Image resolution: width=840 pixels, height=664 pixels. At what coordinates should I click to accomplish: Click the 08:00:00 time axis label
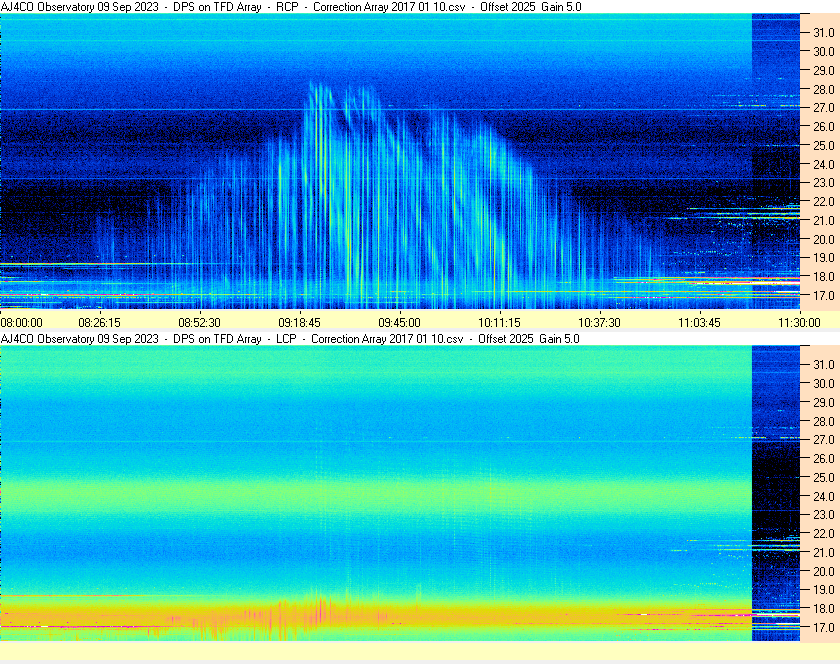click(21, 323)
